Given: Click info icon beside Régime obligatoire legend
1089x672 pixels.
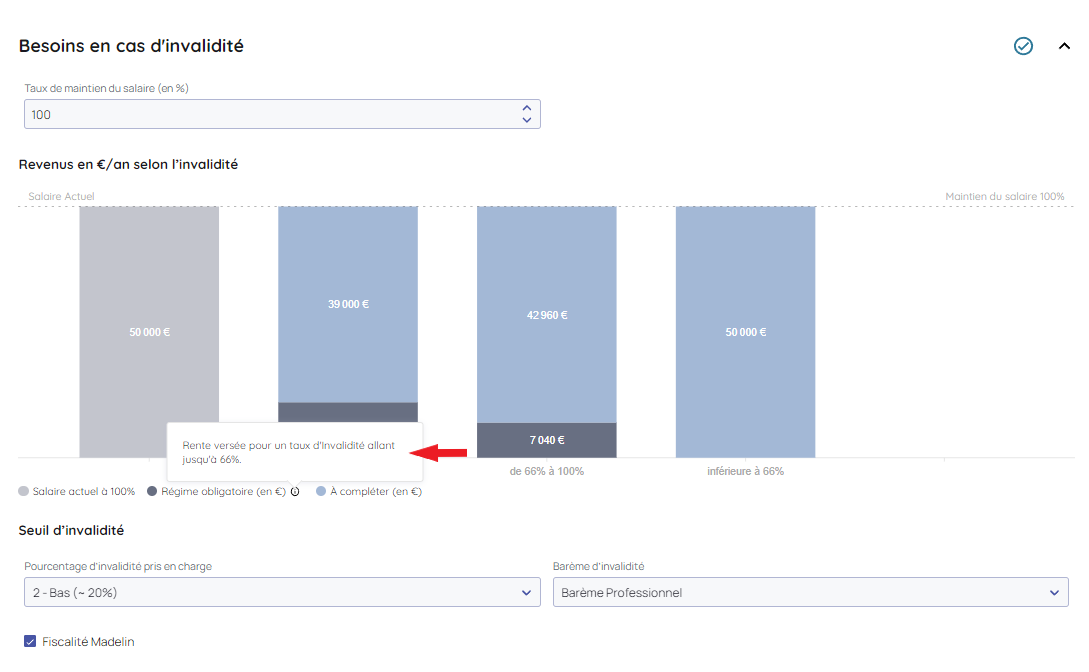Looking at the screenshot, I should coord(295,492).
